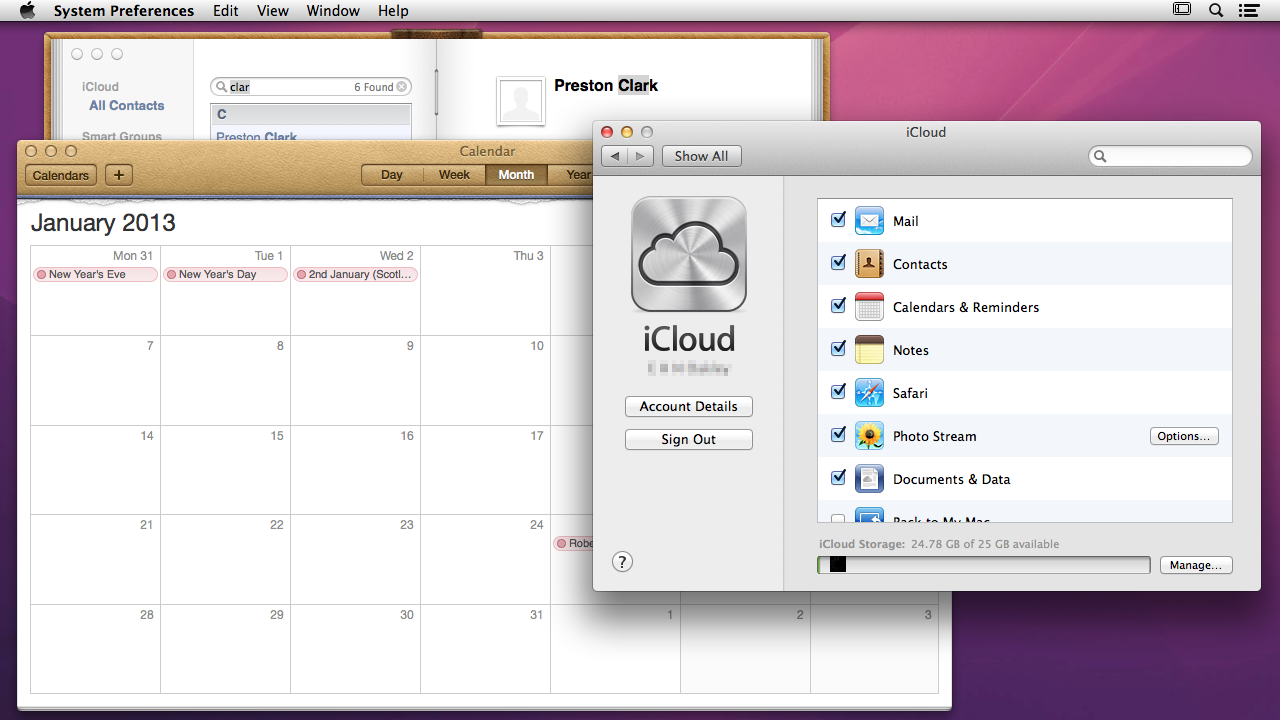Add a calendar event with plus button

(119, 175)
